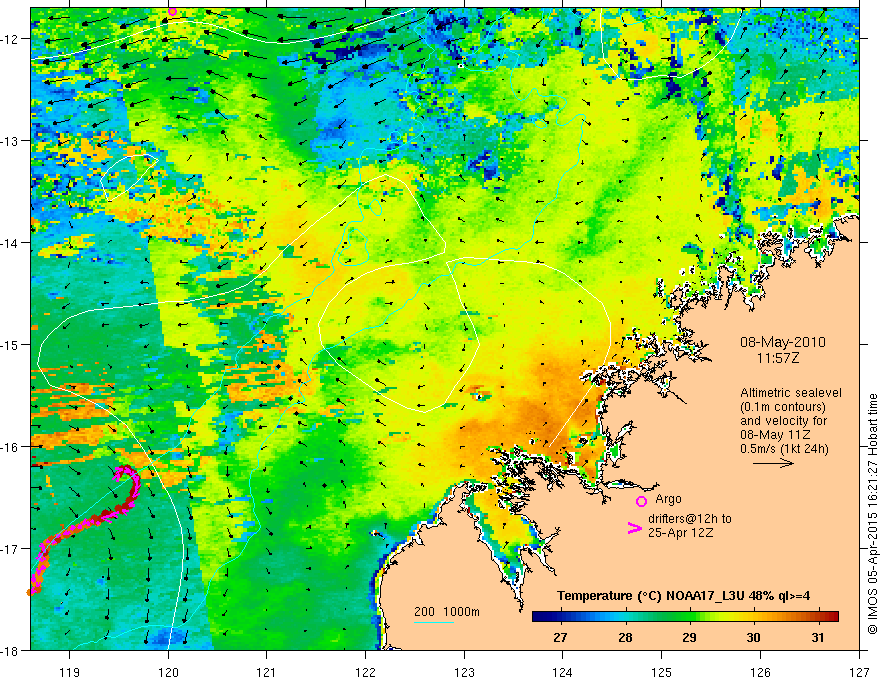Click the longitude axis label '121'
This screenshot has height=680, width=880.
click(x=266, y=672)
